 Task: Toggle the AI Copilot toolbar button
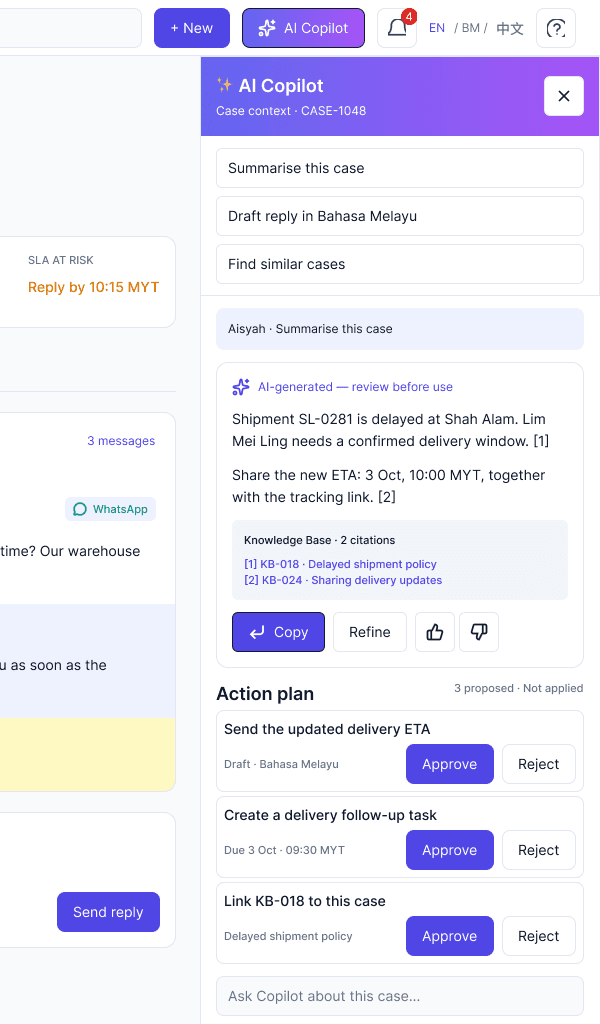[304, 28]
